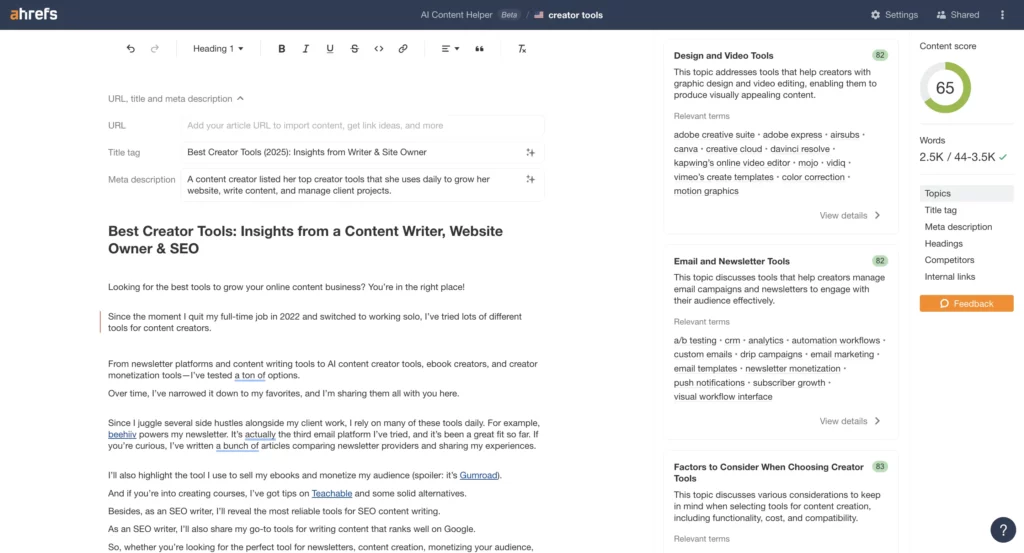Viewport: 1024px width, 553px height.
Task: Click the Ahrefs logo
Action: pyautogui.click(x=34, y=14)
